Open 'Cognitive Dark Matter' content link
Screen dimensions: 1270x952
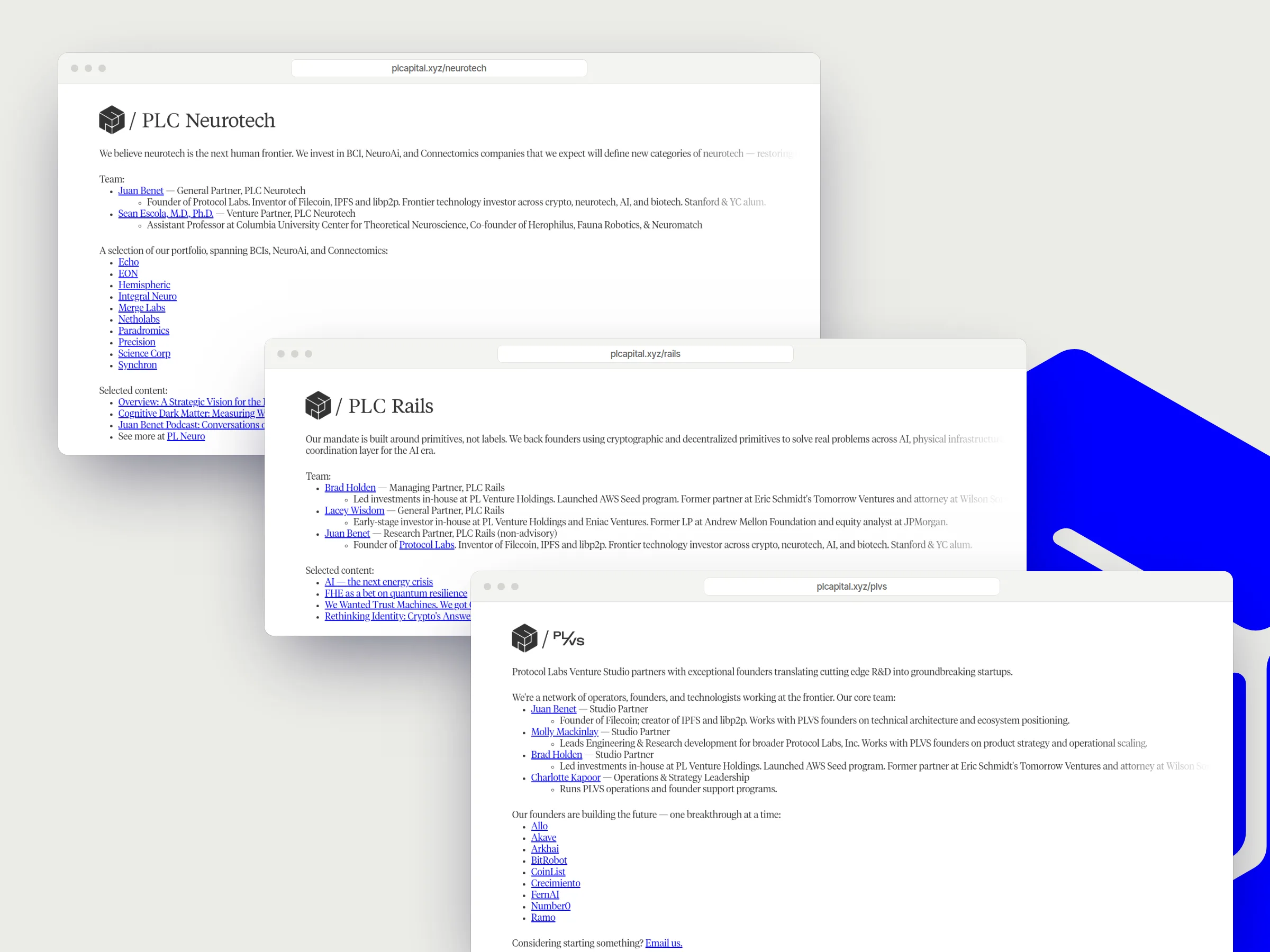pyautogui.click(x=191, y=414)
